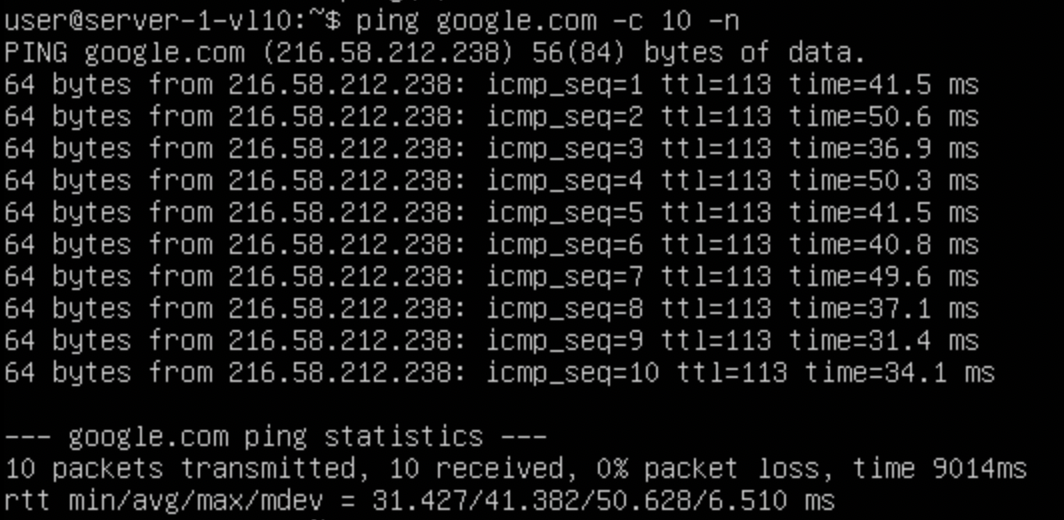1064x520 pixels.
Task: Select the time=50.6 ms value
Action: coord(883,116)
